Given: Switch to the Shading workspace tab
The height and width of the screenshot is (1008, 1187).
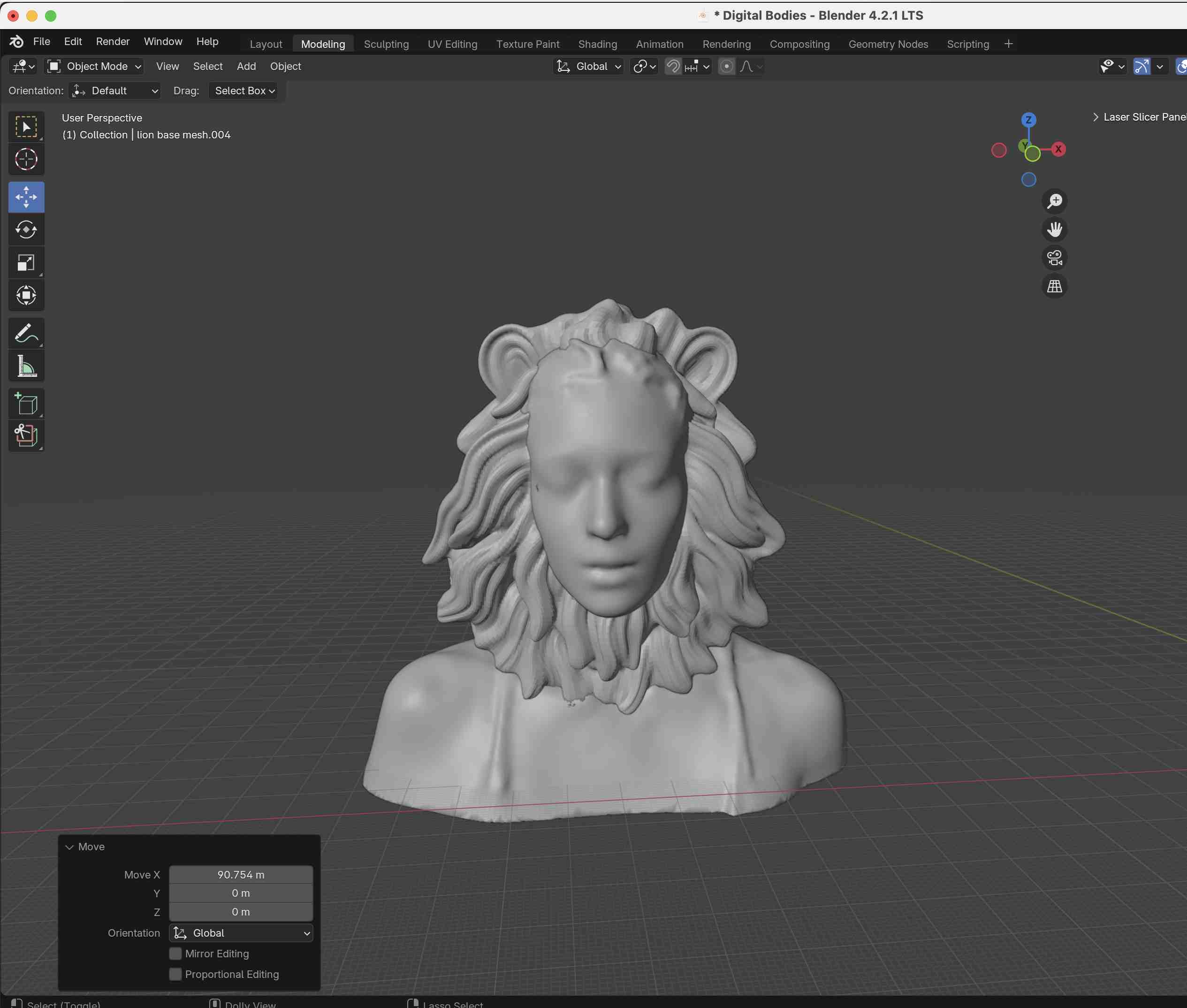Looking at the screenshot, I should (598, 44).
